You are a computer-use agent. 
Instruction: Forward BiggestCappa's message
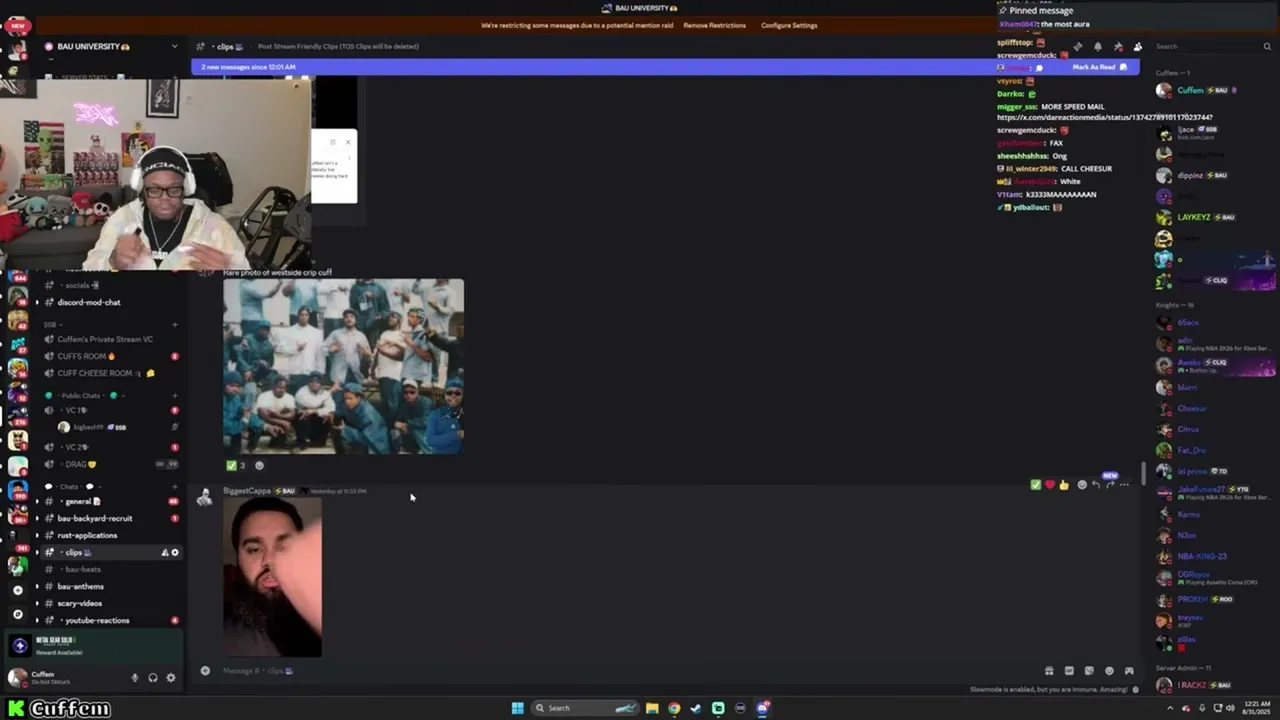tap(1110, 485)
